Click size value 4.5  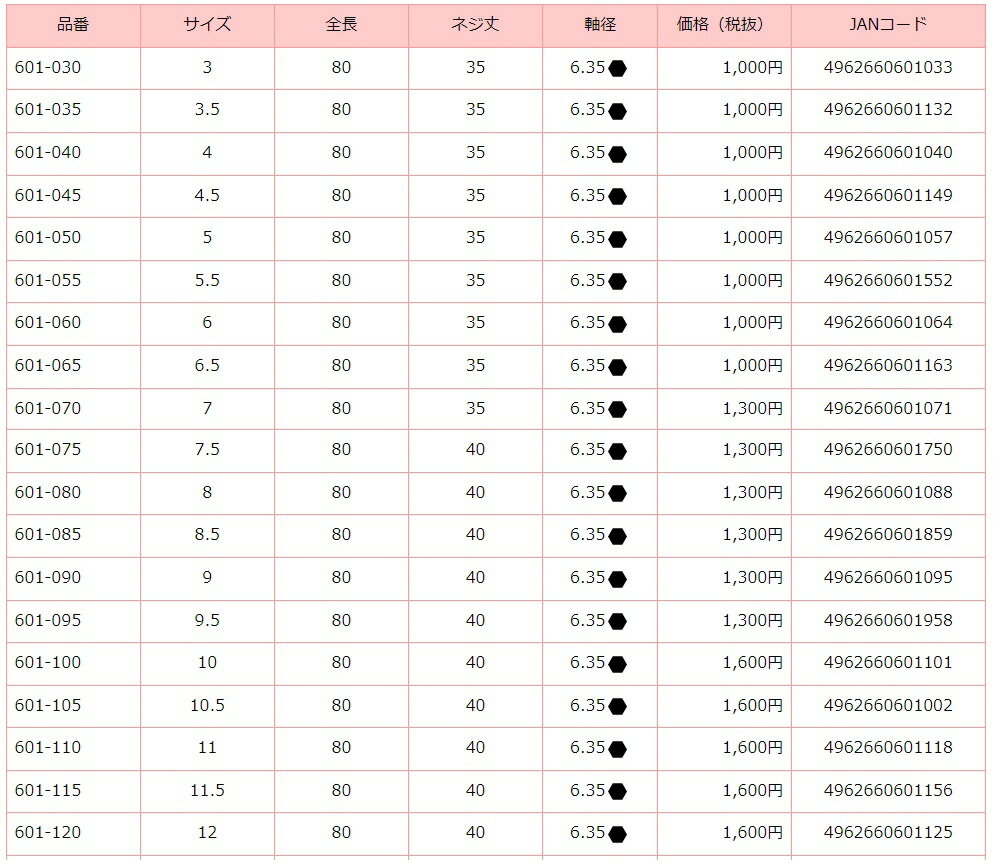click(x=208, y=195)
